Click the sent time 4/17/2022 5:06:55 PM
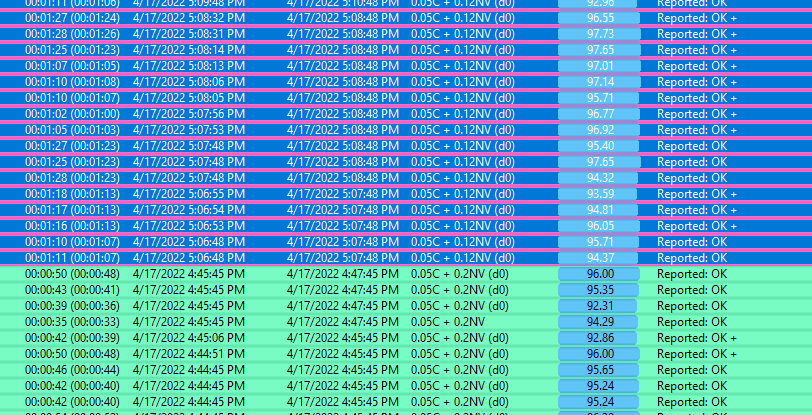 pos(188,194)
